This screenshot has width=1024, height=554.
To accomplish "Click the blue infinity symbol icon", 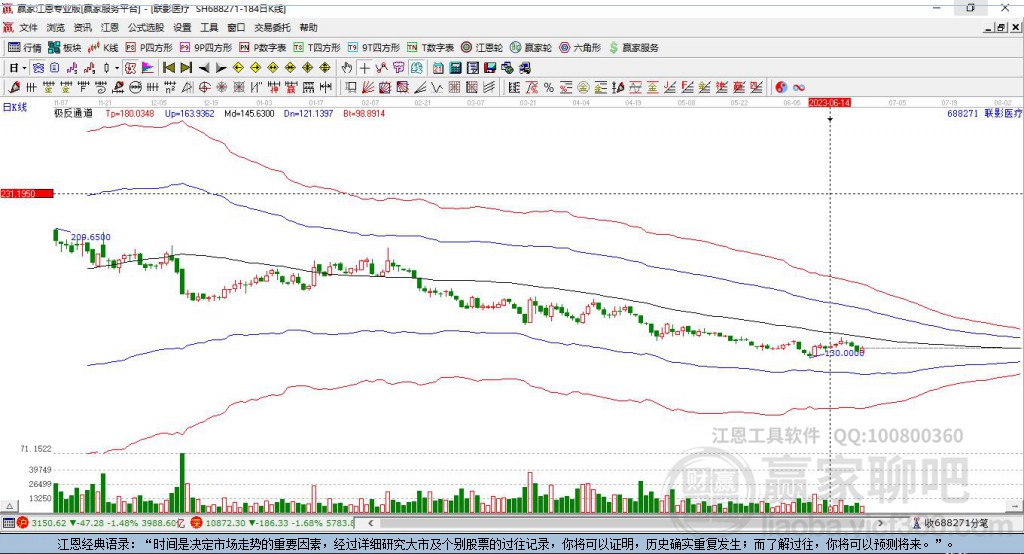I will pyautogui.click(x=798, y=87).
